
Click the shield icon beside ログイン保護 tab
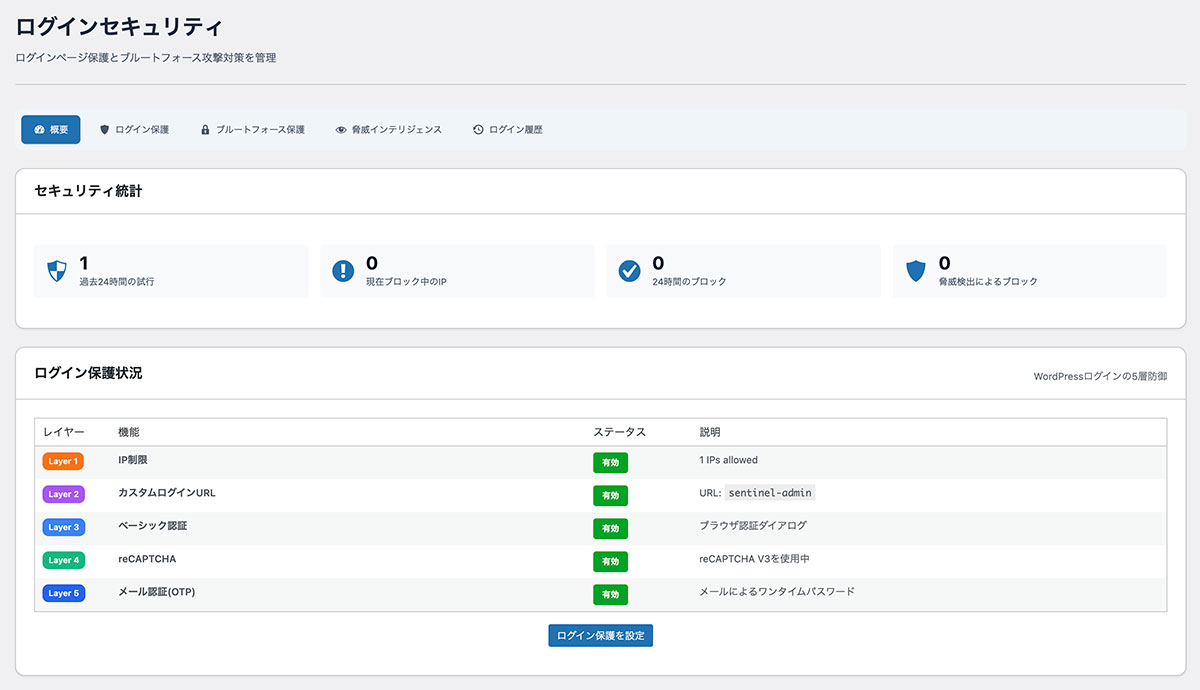point(104,130)
